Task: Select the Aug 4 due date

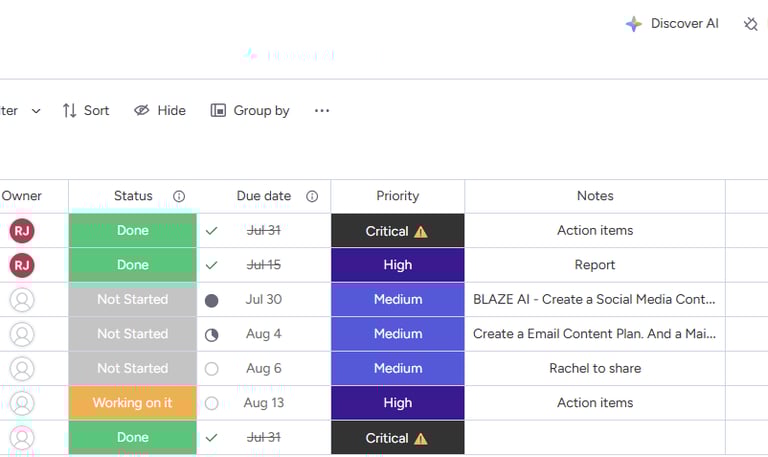Action: [264, 334]
